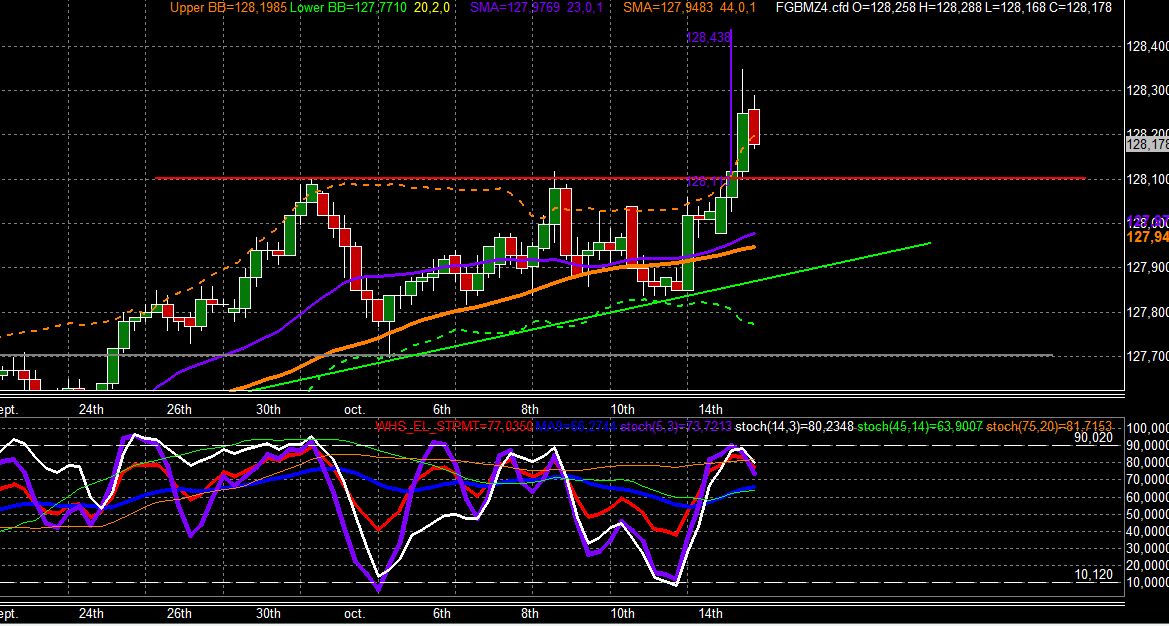Click the '24th' date label under price chart
Image resolution: width=1169 pixels, height=626 pixels.
click(x=91, y=409)
